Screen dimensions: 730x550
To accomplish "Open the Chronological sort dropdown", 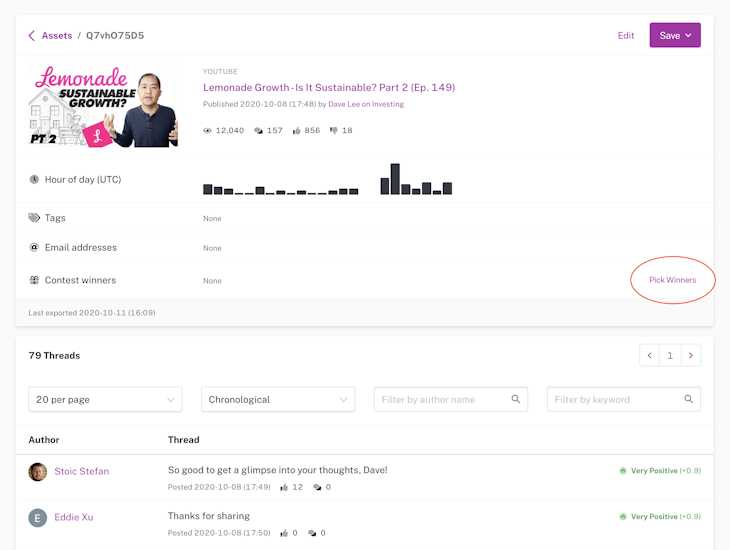I will tap(278, 399).
